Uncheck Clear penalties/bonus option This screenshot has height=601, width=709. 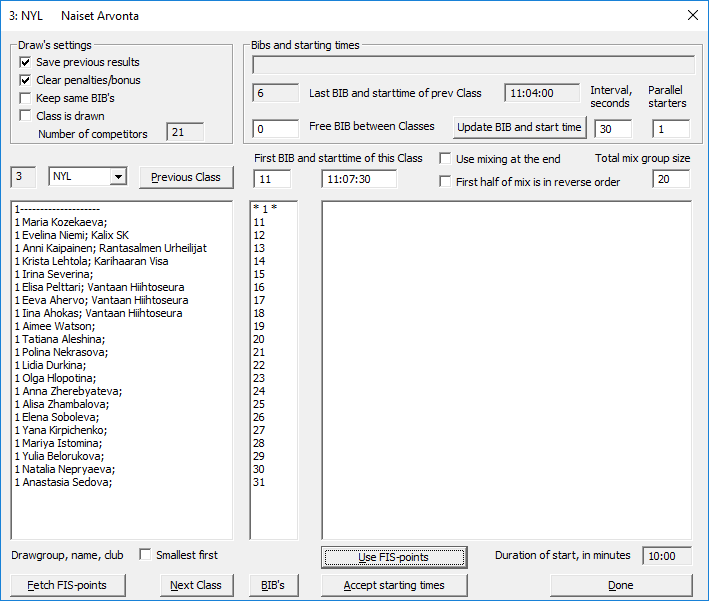26,80
